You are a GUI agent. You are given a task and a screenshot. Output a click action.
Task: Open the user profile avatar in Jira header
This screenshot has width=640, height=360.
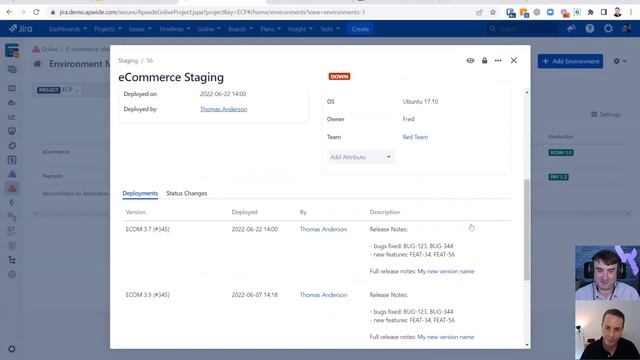pos(627,29)
